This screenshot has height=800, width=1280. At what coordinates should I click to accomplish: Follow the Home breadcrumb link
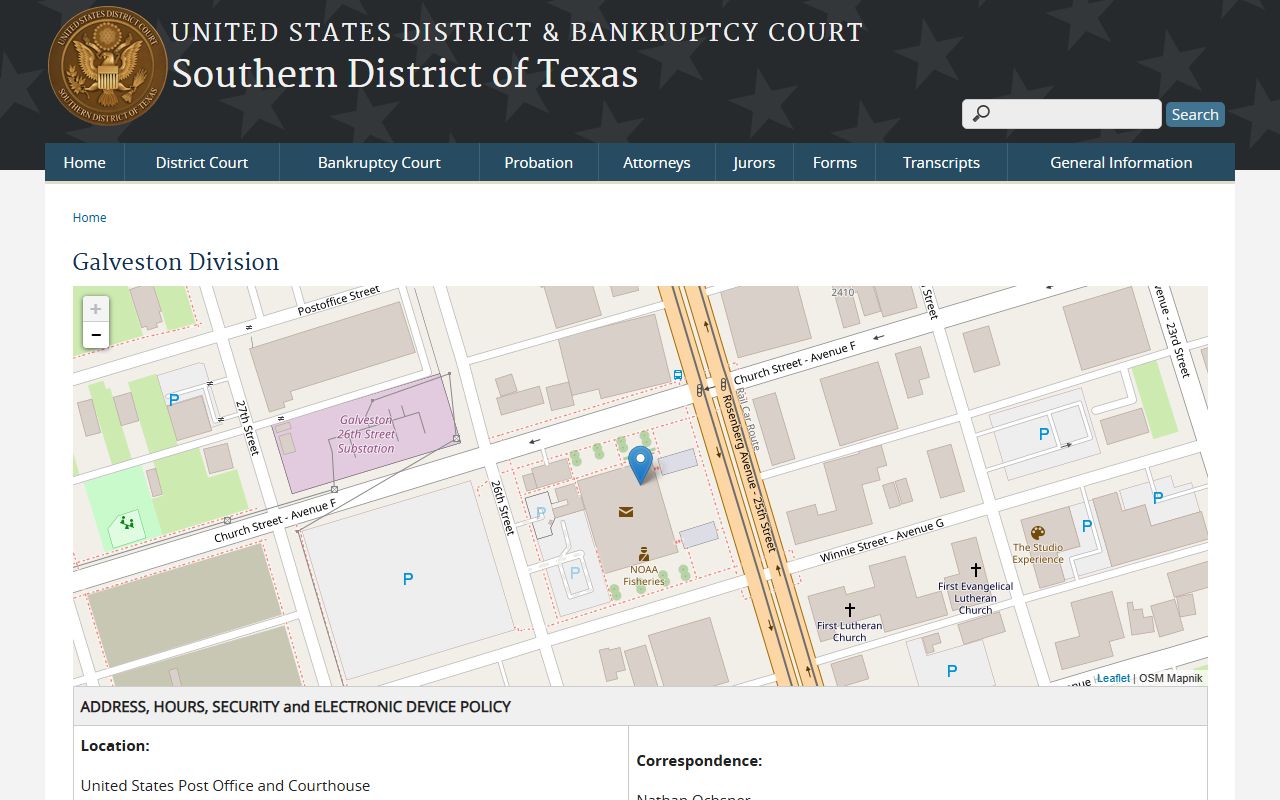tap(90, 218)
